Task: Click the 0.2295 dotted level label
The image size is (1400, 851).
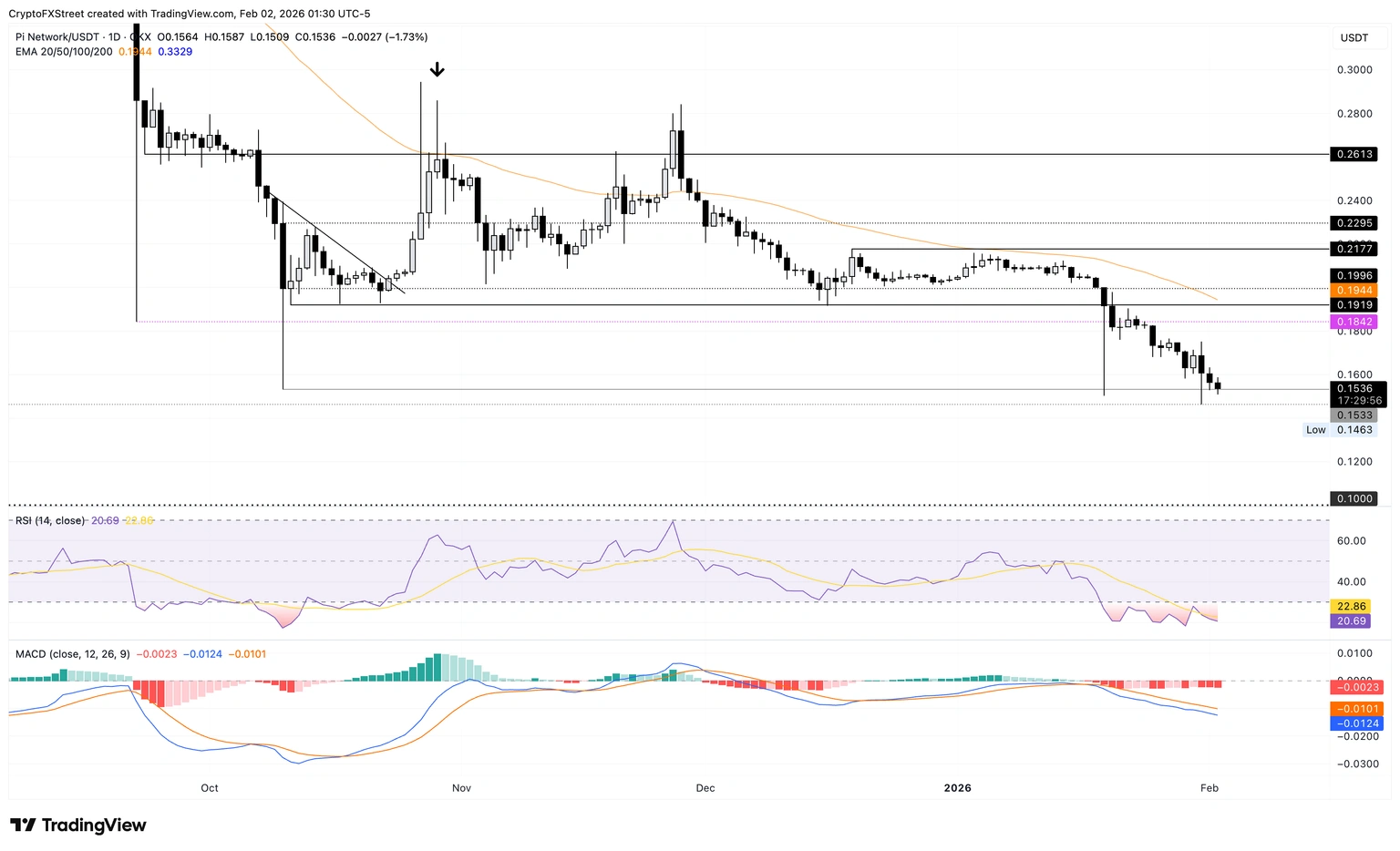Action: click(x=1354, y=223)
